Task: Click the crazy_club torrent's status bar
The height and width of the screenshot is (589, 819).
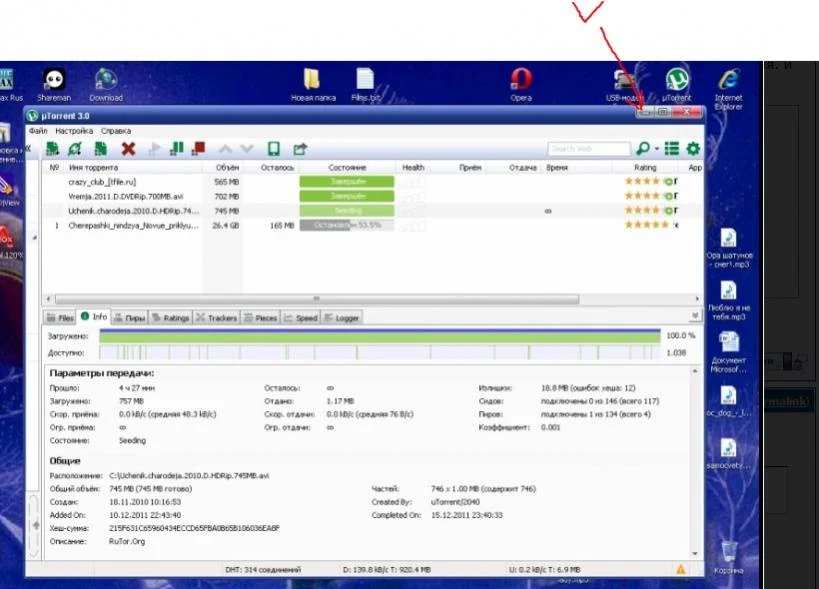Action: tap(347, 182)
